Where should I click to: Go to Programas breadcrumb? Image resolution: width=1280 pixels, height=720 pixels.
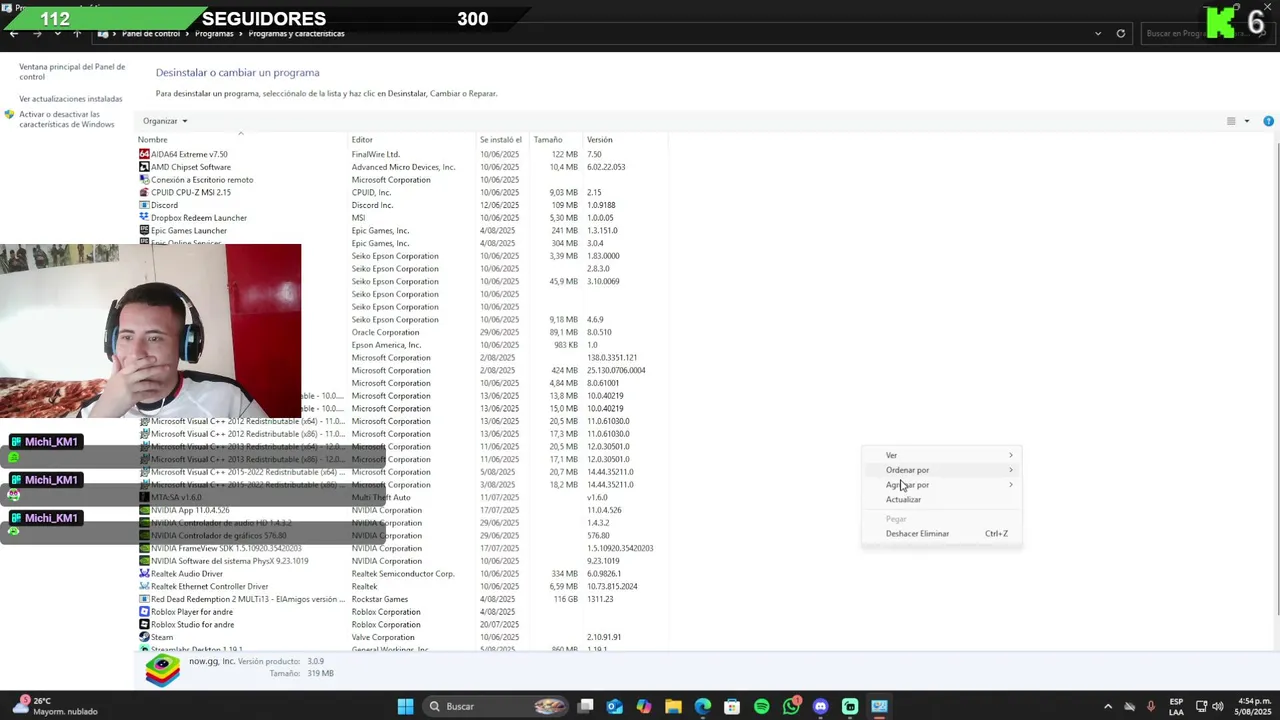tap(214, 34)
